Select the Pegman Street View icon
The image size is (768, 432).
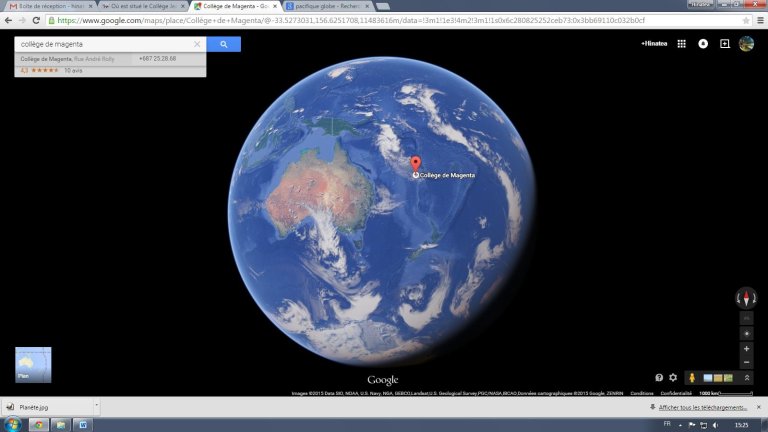click(691, 378)
